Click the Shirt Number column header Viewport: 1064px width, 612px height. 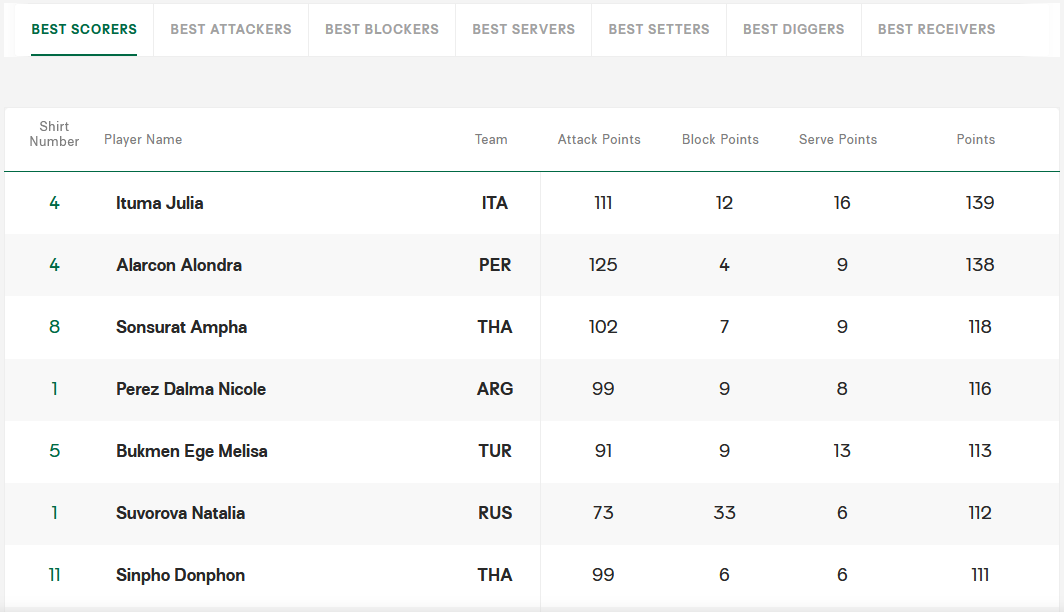pos(54,134)
